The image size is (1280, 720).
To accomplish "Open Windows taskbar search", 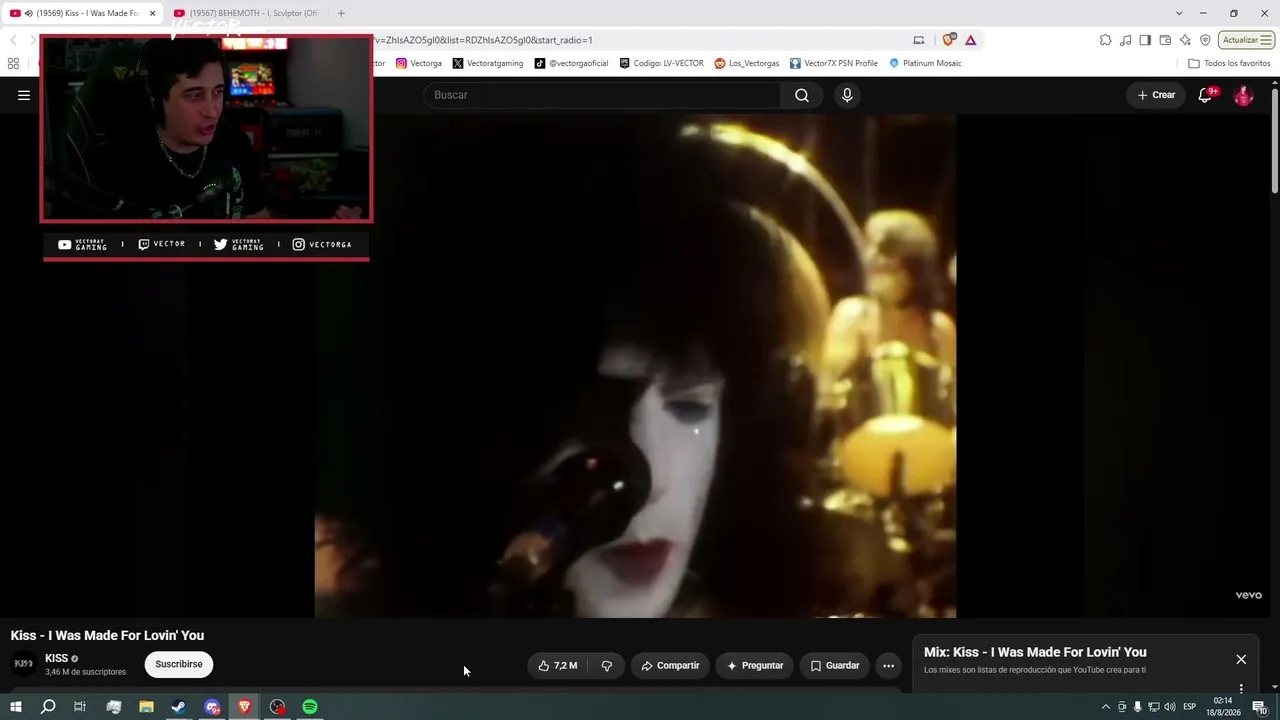I will [48, 707].
